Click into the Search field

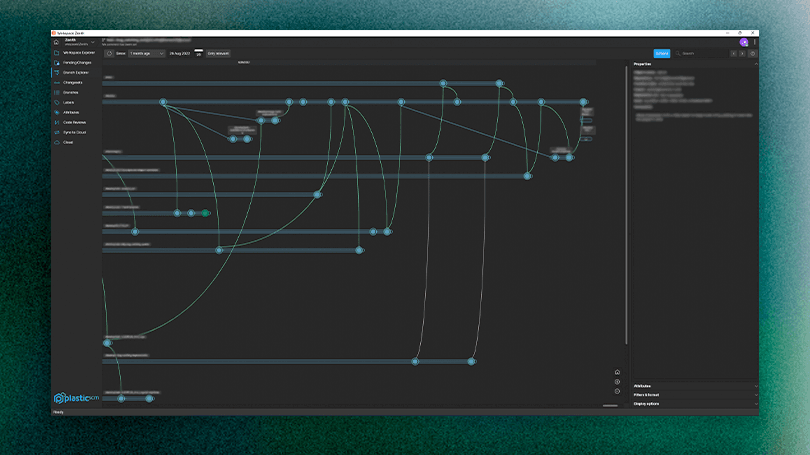click(x=702, y=53)
